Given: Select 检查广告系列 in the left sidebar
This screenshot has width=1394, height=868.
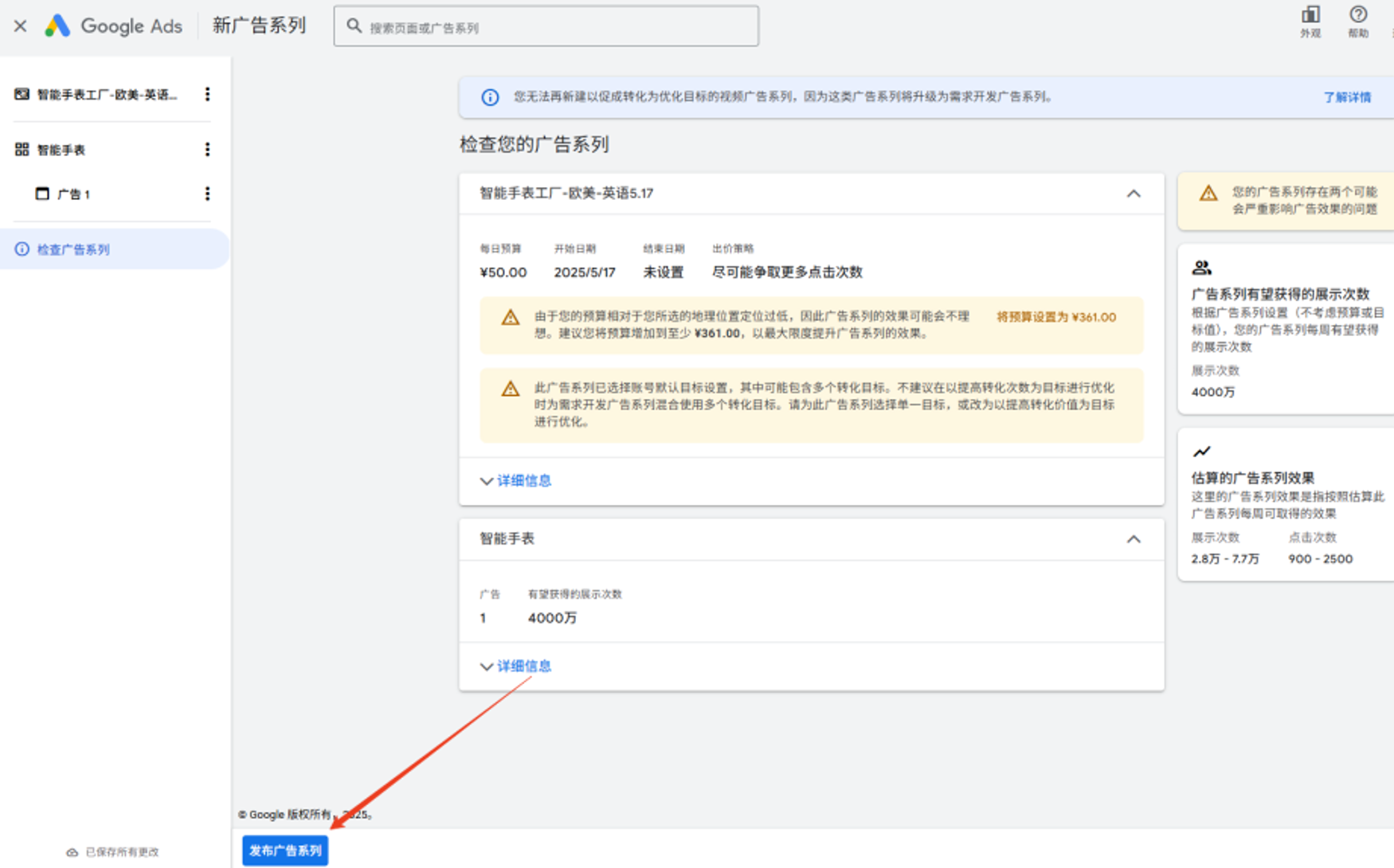Looking at the screenshot, I should pyautogui.click(x=73, y=249).
